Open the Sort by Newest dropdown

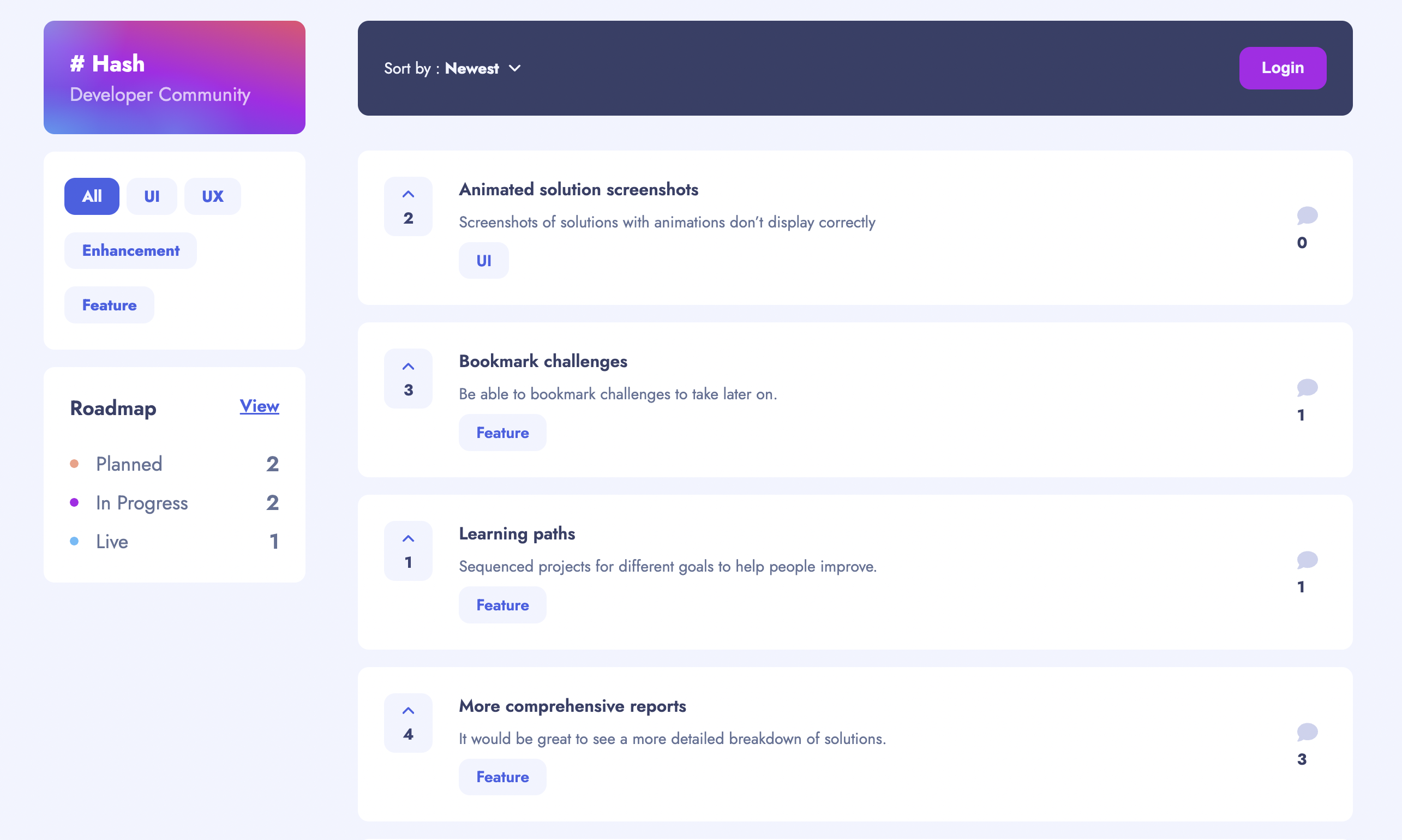(472, 68)
